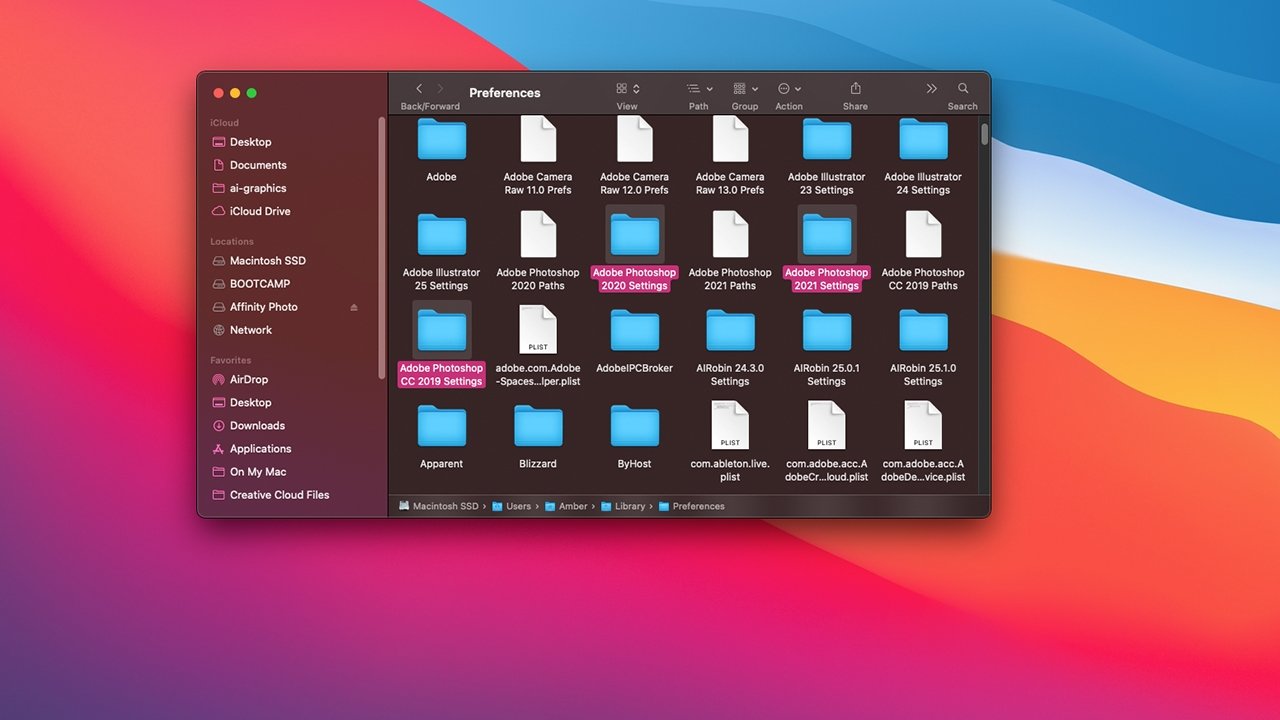The height and width of the screenshot is (720, 1280).
Task: Select com.ableton.live.plist file icon
Action: (730, 426)
